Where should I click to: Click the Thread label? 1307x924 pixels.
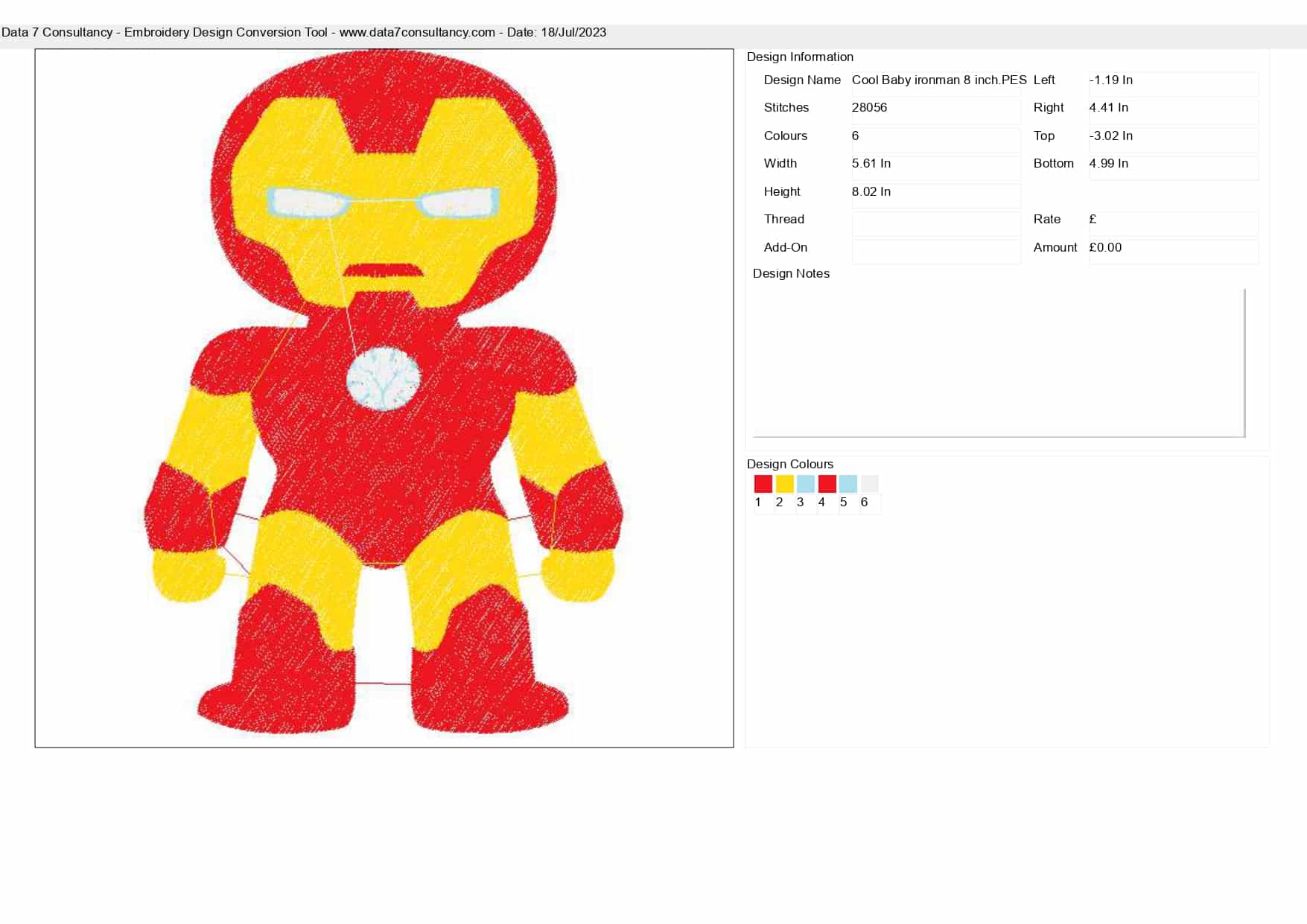784,219
